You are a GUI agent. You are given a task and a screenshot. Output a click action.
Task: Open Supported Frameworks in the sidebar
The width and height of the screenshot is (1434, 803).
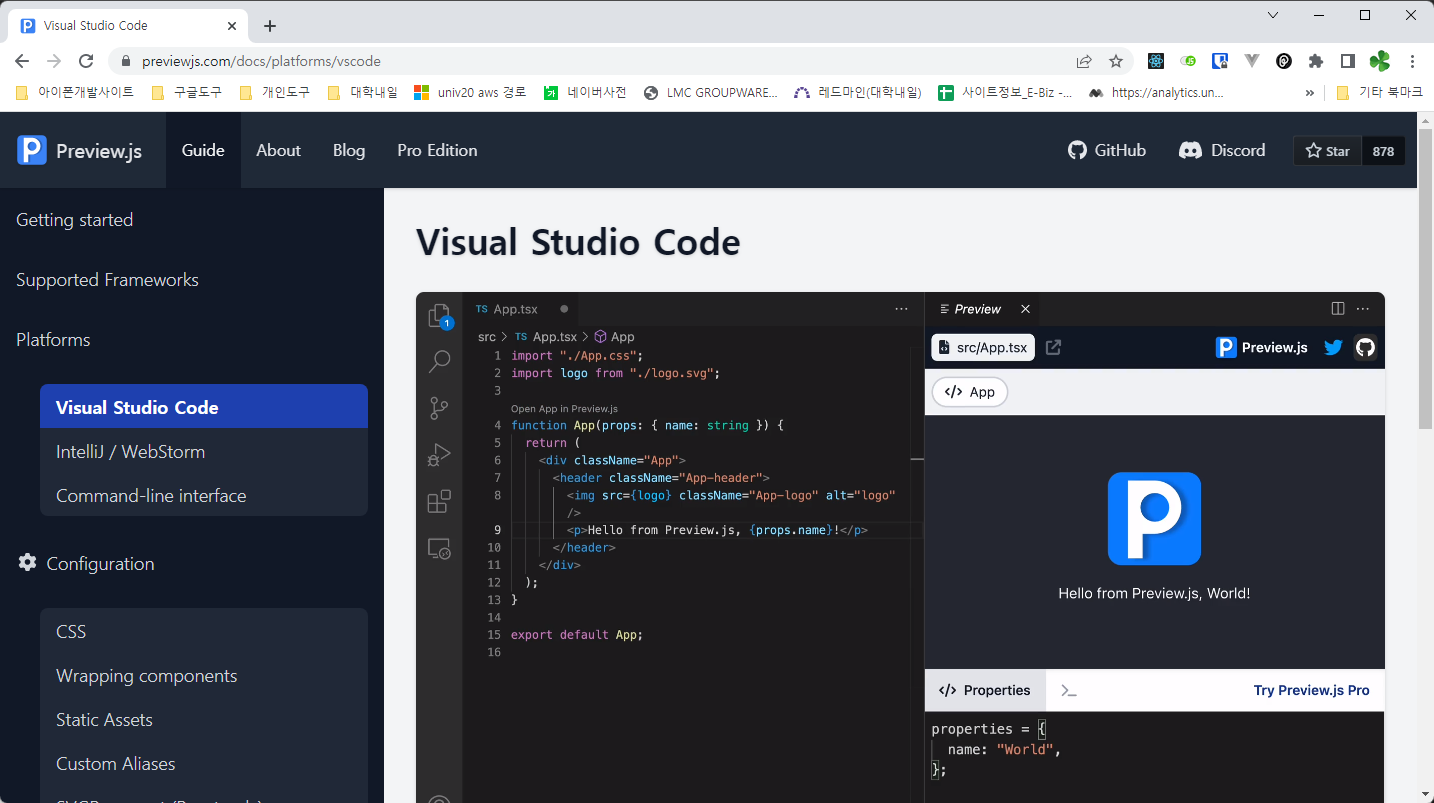click(107, 280)
